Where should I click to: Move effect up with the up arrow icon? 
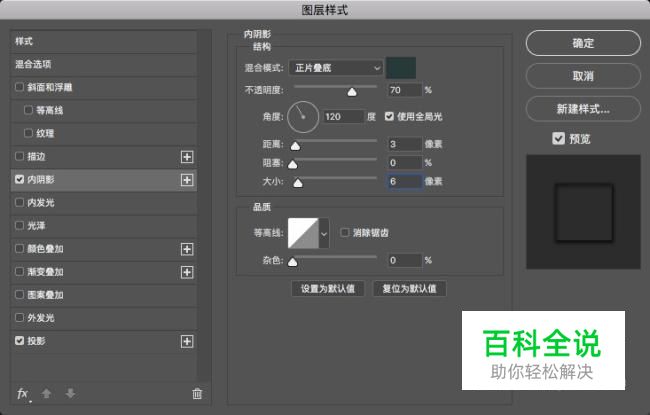pos(46,393)
